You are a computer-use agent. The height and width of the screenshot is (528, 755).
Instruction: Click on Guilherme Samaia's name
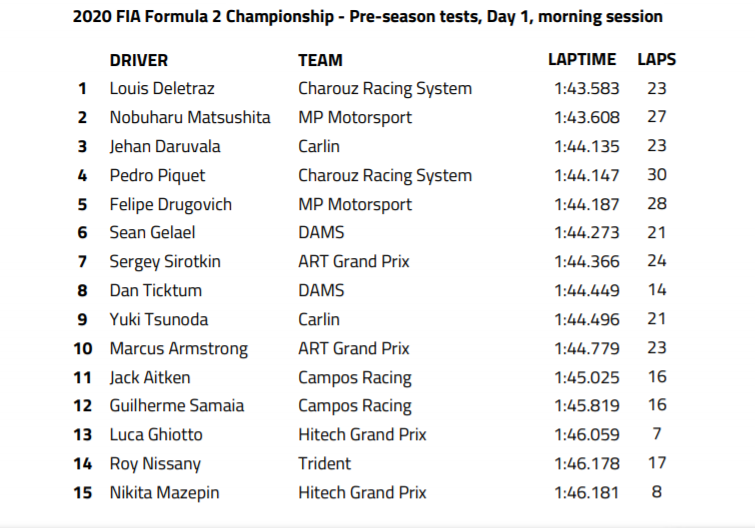[177, 406]
